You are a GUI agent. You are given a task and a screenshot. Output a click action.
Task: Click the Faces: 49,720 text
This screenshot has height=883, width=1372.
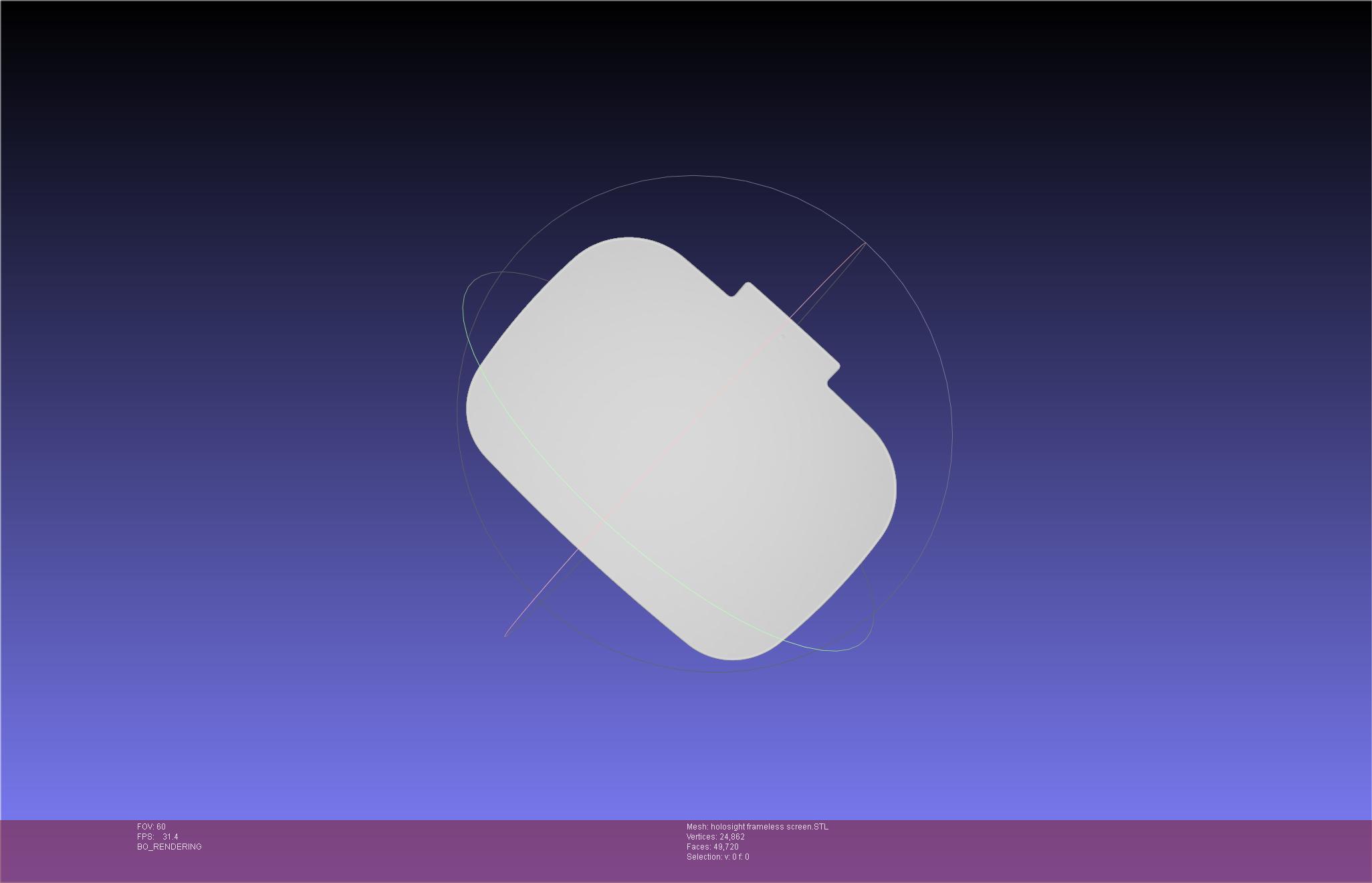[712, 847]
